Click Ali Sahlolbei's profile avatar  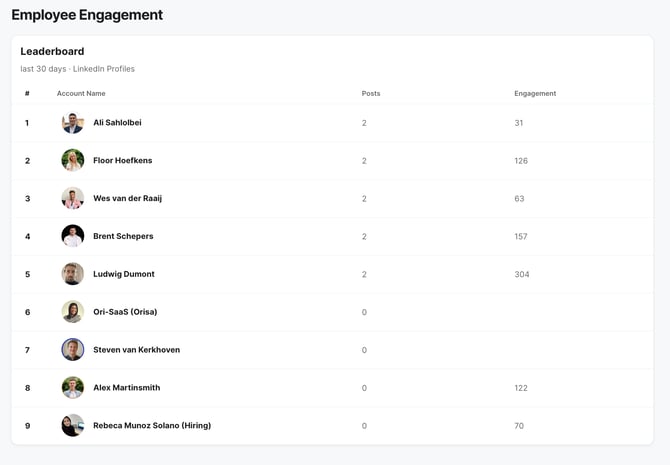(x=73, y=123)
